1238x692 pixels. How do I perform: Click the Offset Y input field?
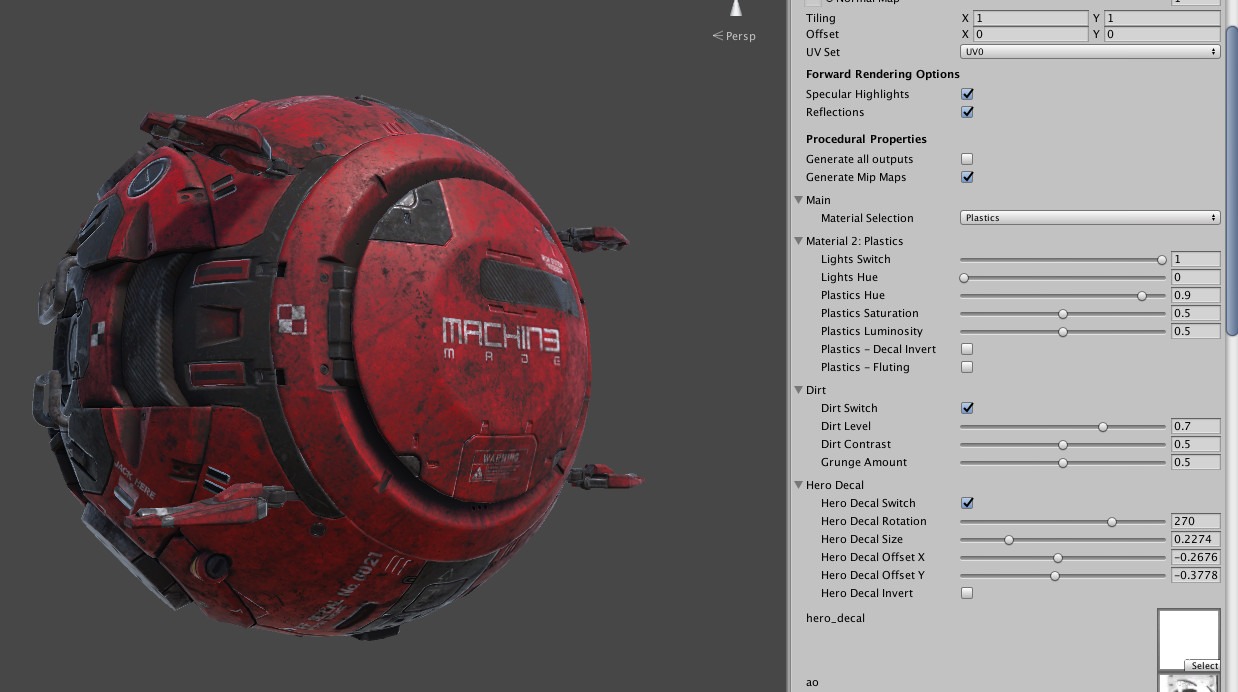1162,34
